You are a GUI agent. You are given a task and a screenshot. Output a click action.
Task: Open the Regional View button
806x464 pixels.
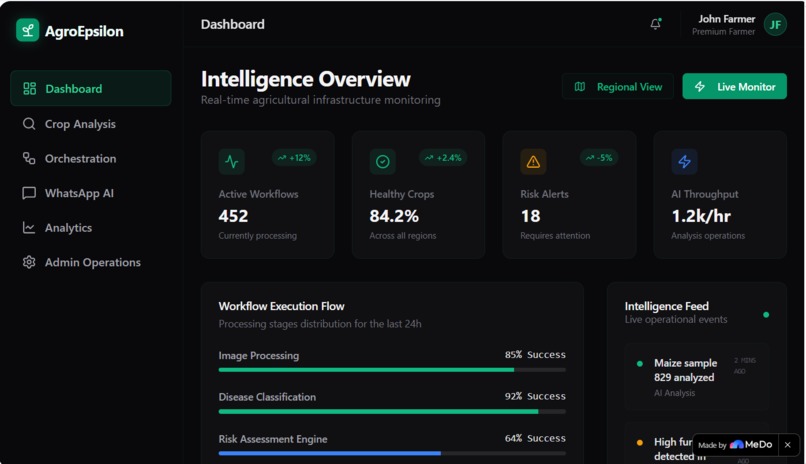[618, 86]
